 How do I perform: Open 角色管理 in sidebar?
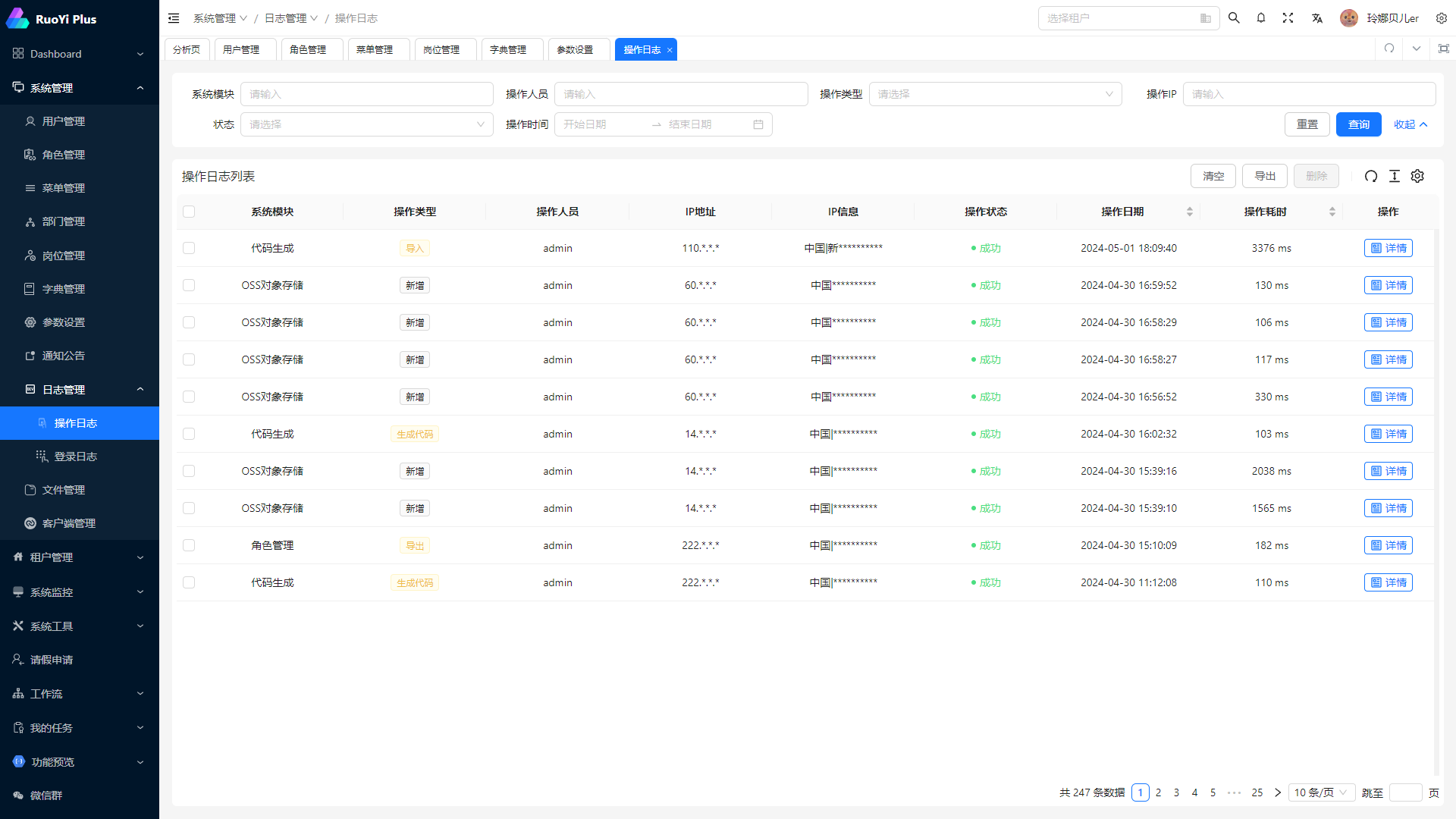(80, 155)
